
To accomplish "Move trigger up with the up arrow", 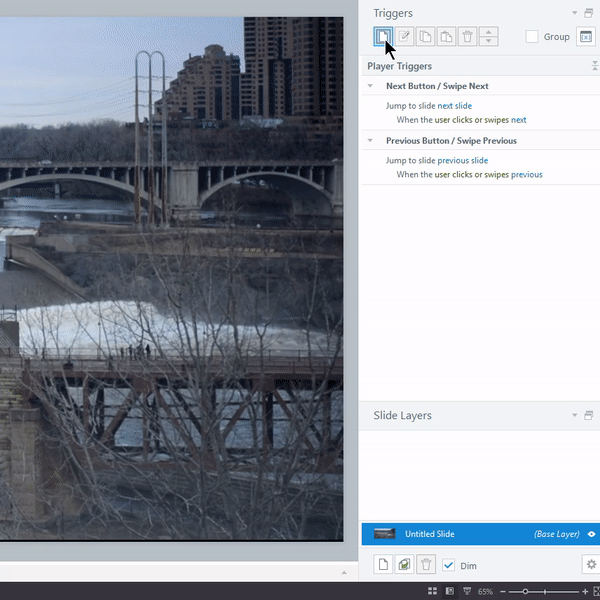I will click(x=489, y=32).
